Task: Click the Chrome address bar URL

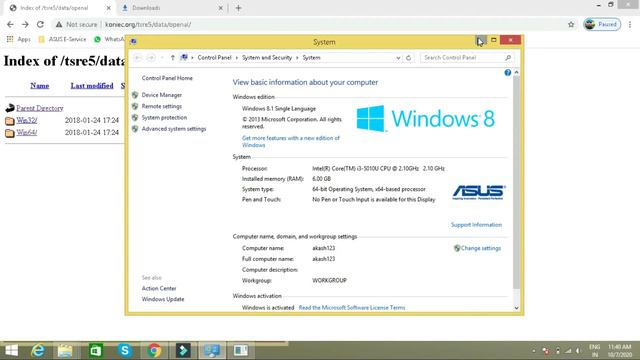Action: 148,24
